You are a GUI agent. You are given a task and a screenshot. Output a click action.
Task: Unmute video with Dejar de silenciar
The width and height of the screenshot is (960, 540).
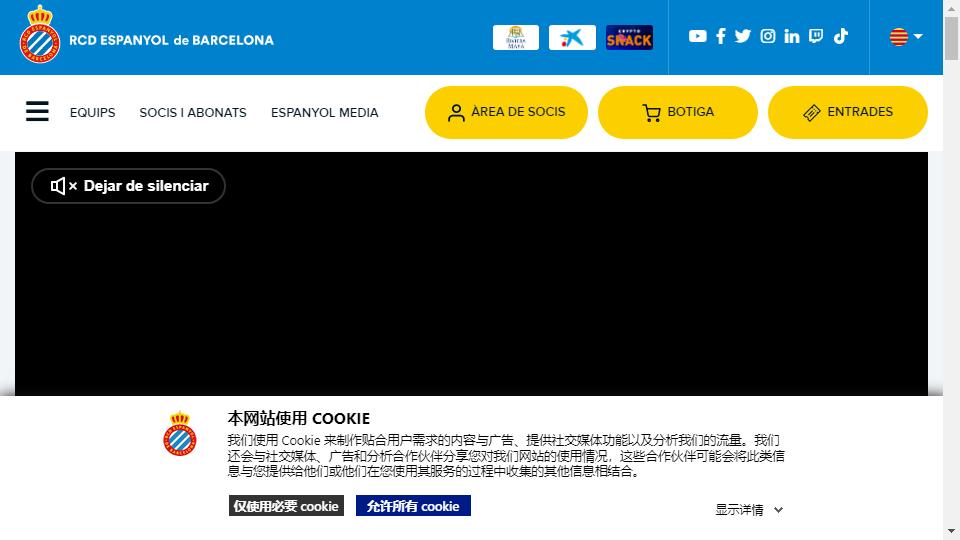coord(129,186)
